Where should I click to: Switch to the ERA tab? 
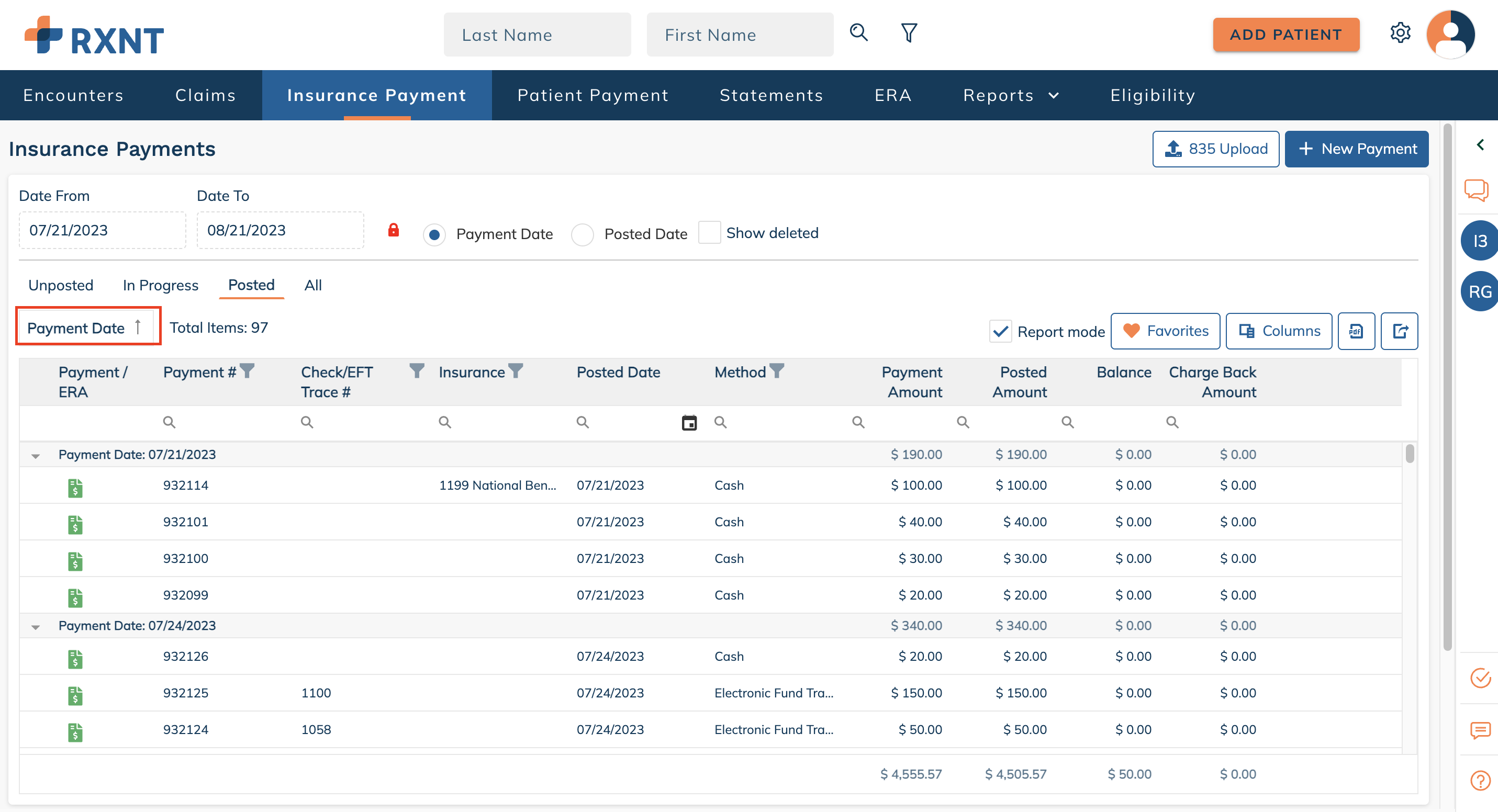tap(892, 95)
